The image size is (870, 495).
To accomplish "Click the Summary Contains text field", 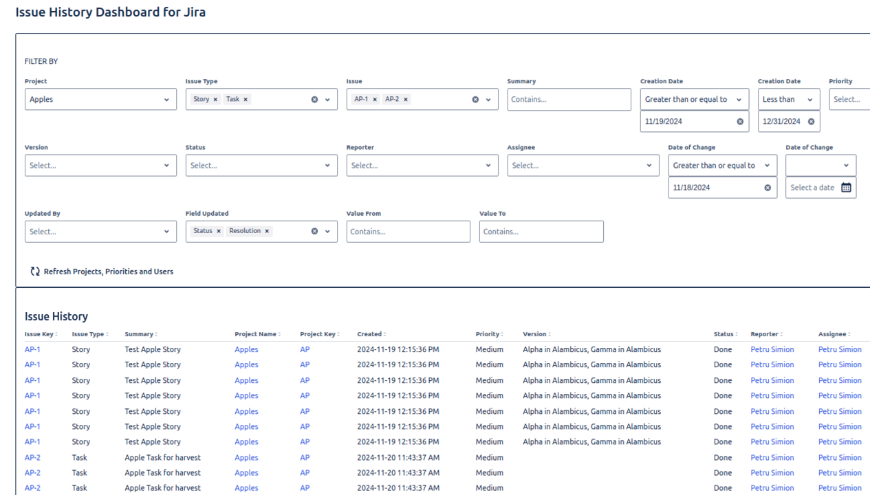I will click(x=568, y=100).
